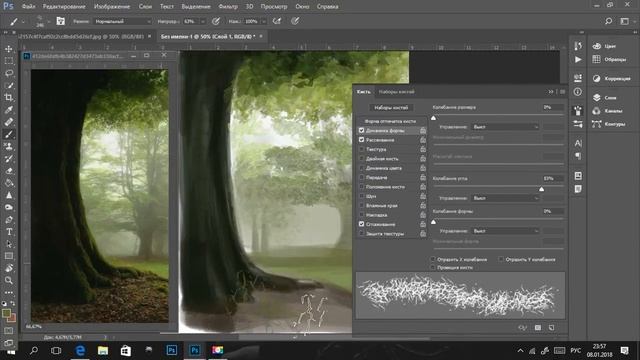Open the Файл menu
640x360 pixels.
(28, 7)
